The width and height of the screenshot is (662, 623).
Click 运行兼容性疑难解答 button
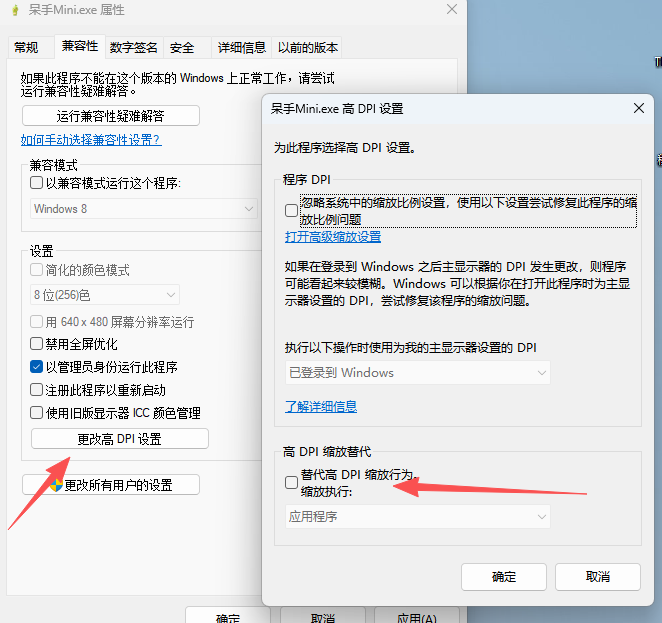coord(111,116)
